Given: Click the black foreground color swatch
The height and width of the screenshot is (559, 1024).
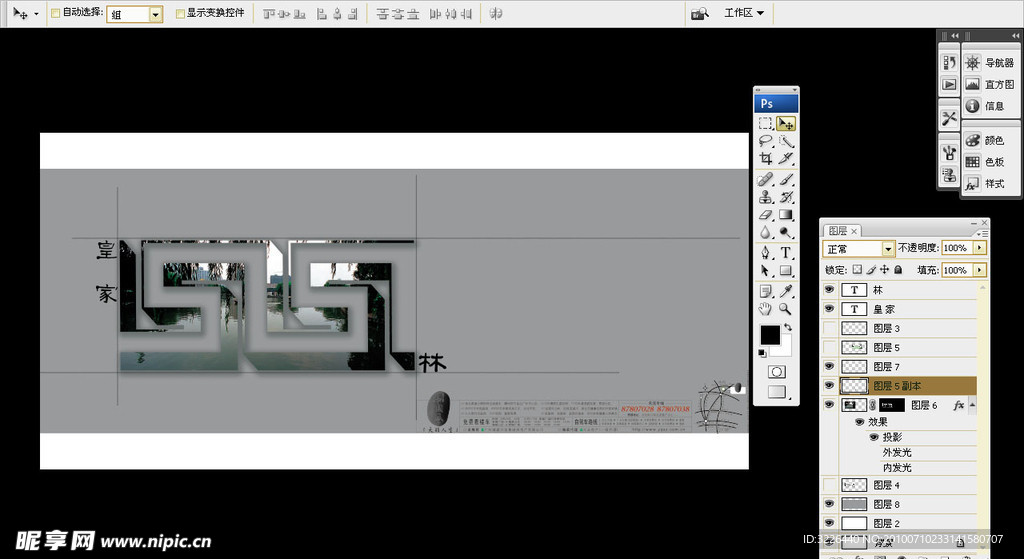Looking at the screenshot, I should (x=770, y=335).
